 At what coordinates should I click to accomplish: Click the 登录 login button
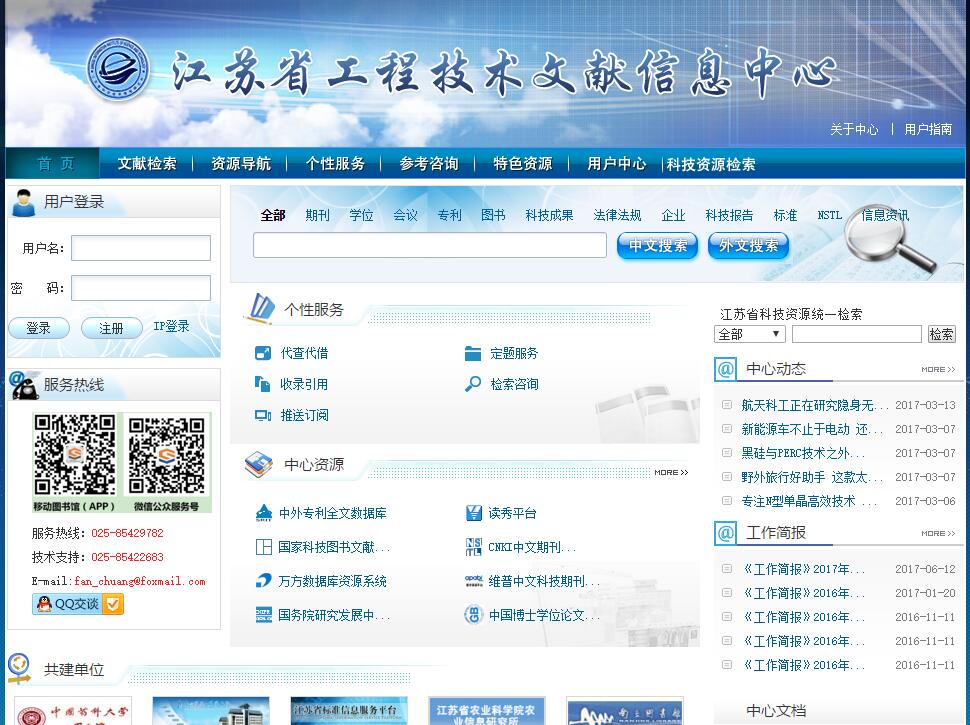(x=39, y=328)
